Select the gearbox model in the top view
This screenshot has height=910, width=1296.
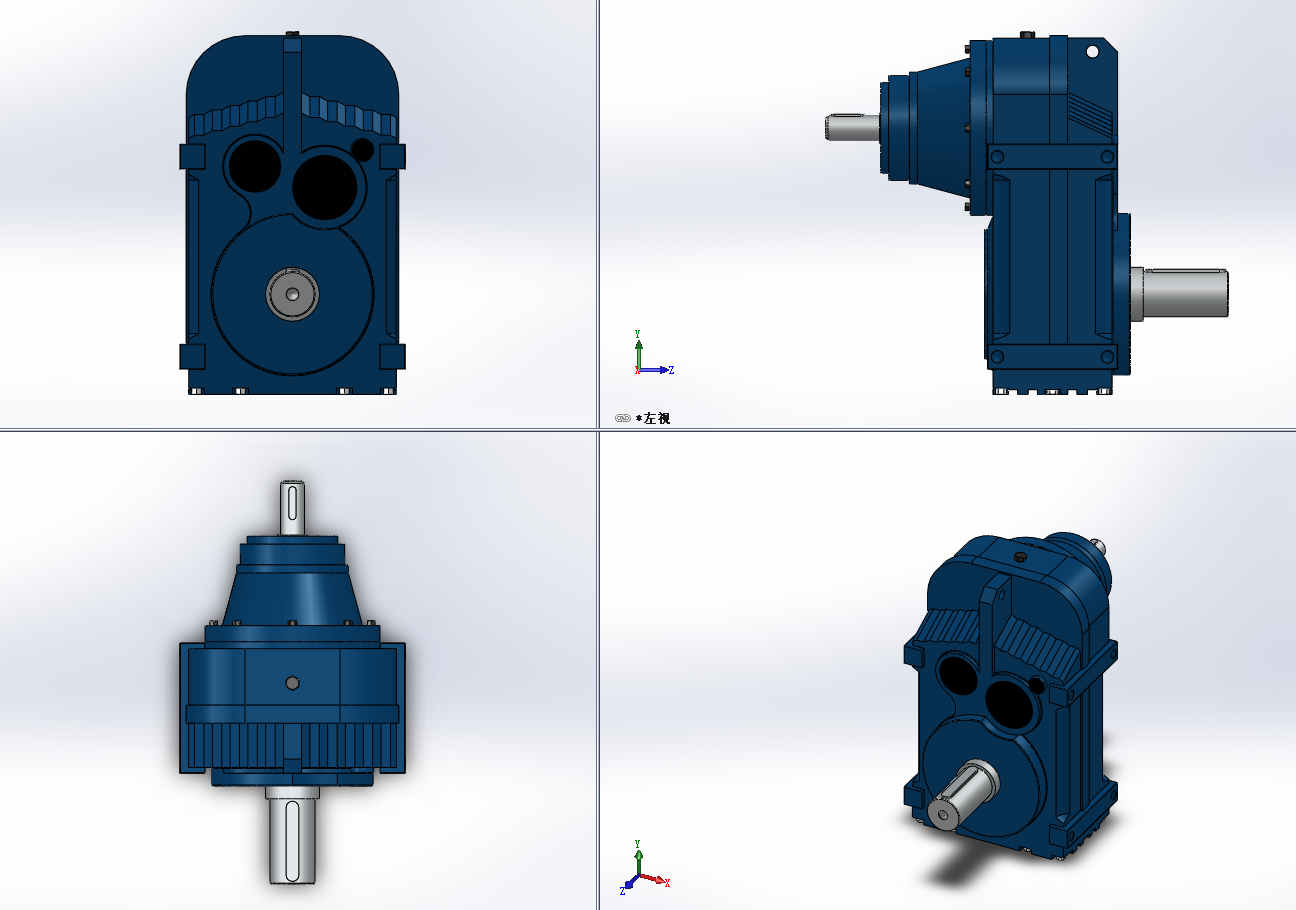292,683
